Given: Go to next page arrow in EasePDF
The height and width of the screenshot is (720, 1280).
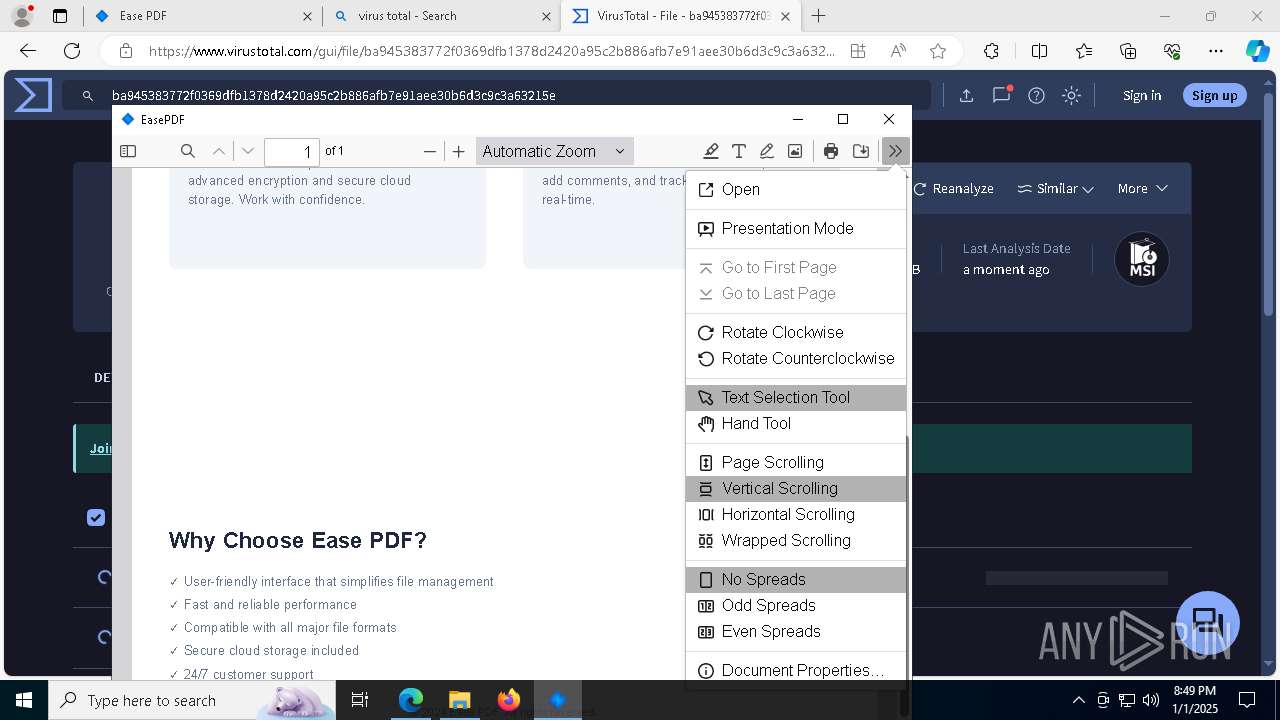Looking at the screenshot, I should [x=248, y=151].
